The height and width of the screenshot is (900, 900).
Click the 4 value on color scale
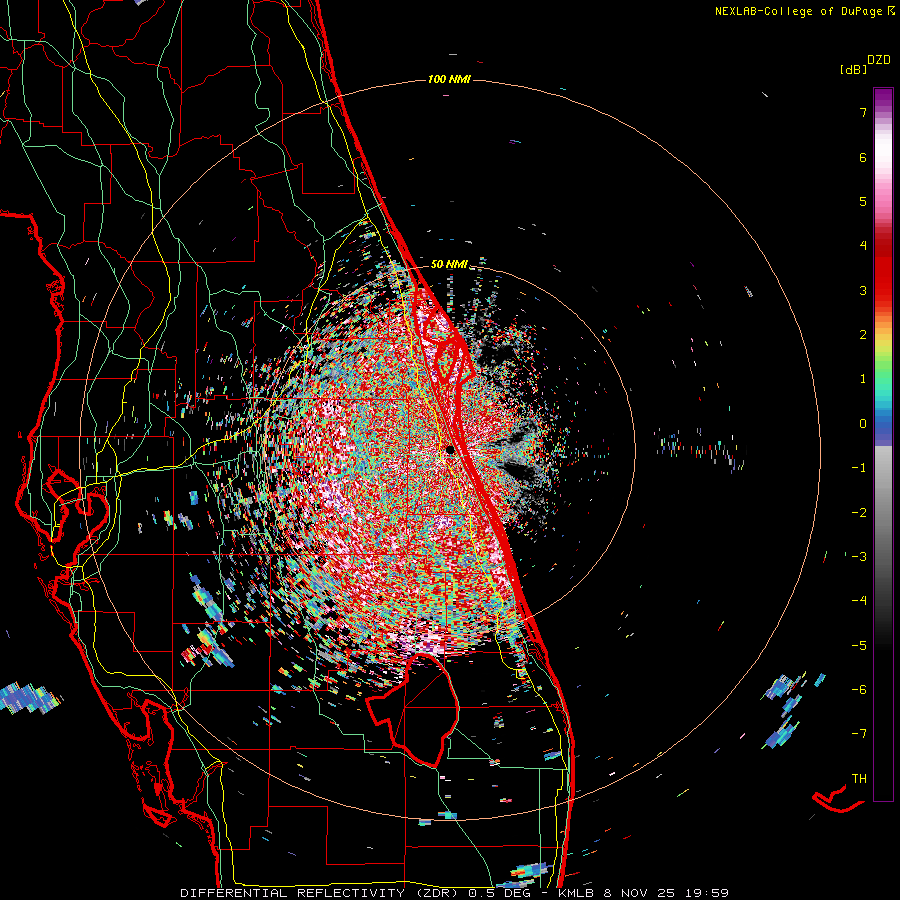(x=863, y=246)
